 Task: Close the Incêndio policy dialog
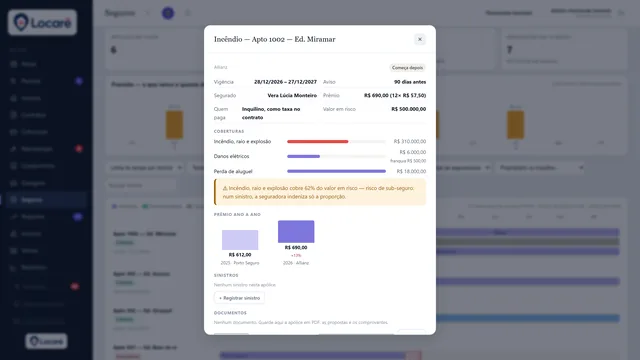point(420,39)
